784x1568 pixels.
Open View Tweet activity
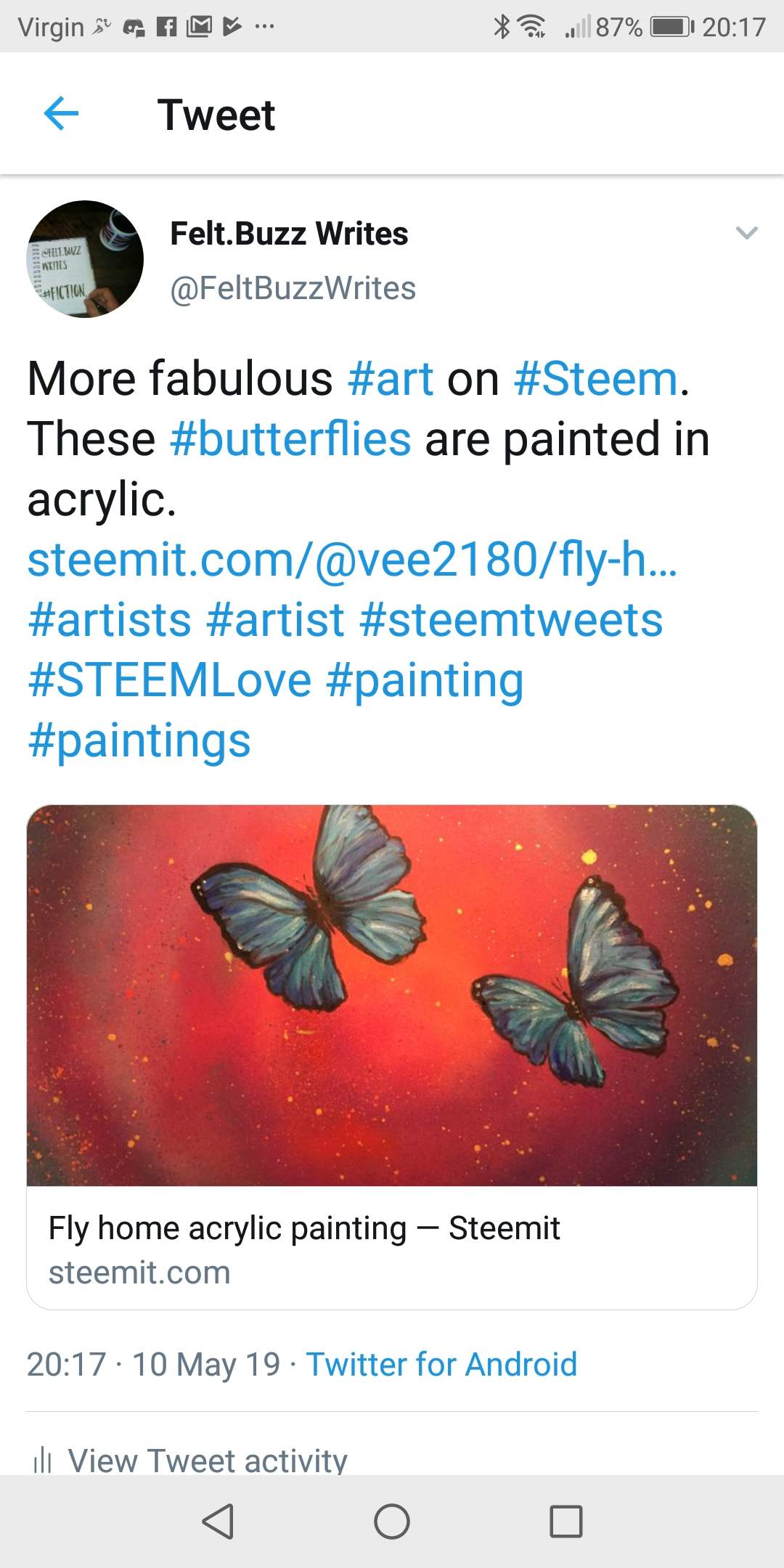click(x=208, y=1459)
